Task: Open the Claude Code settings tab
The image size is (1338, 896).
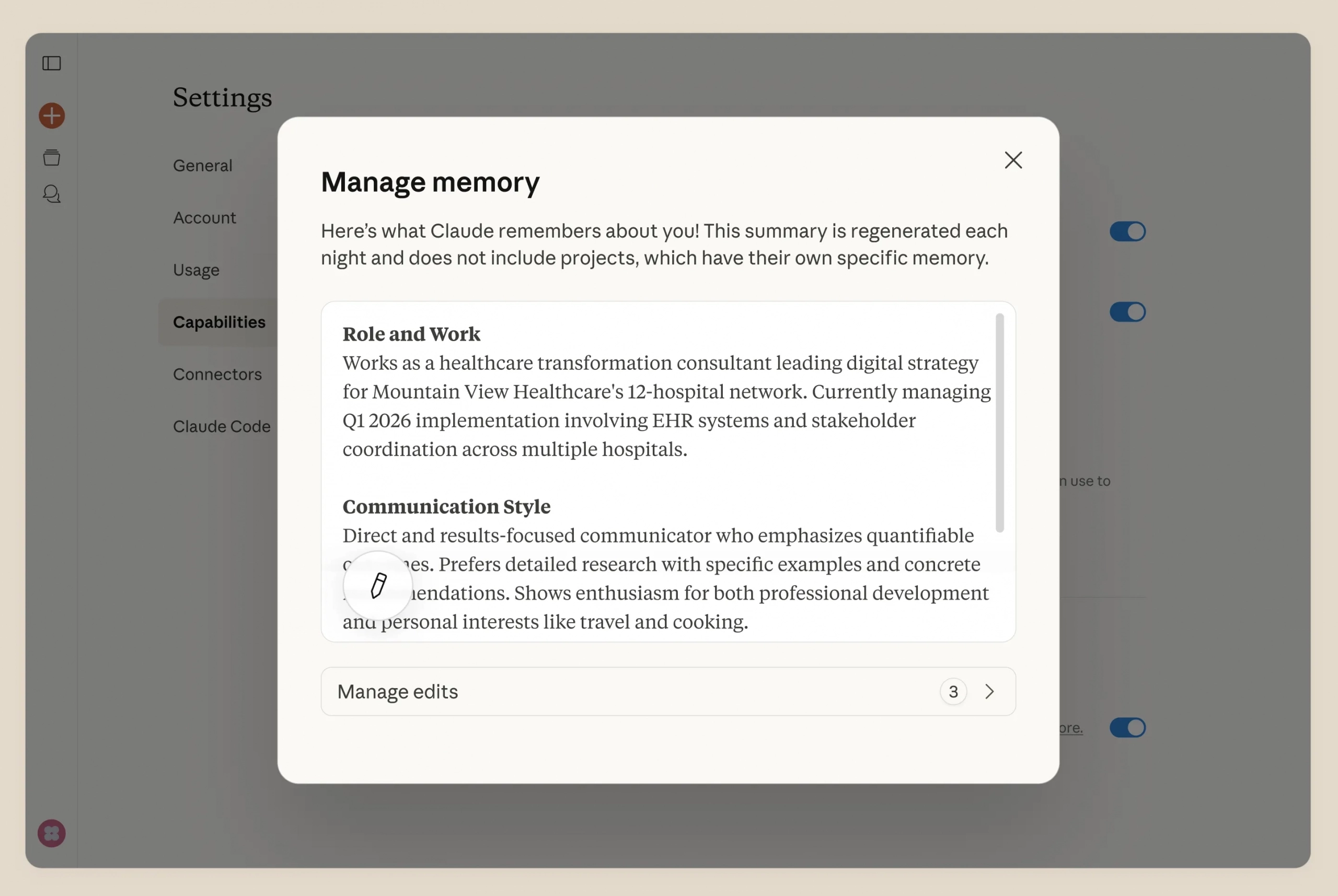Action: [x=222, y=426]
